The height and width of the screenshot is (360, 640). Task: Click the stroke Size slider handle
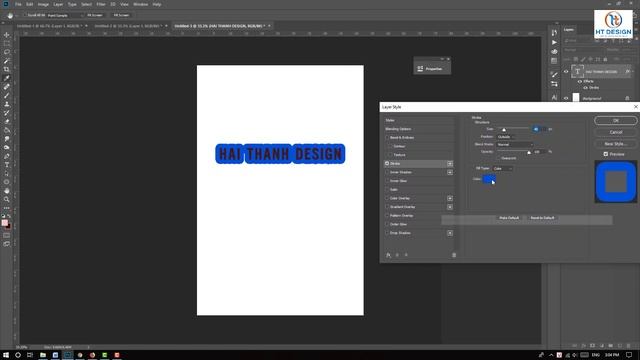(x=504, y=130)
